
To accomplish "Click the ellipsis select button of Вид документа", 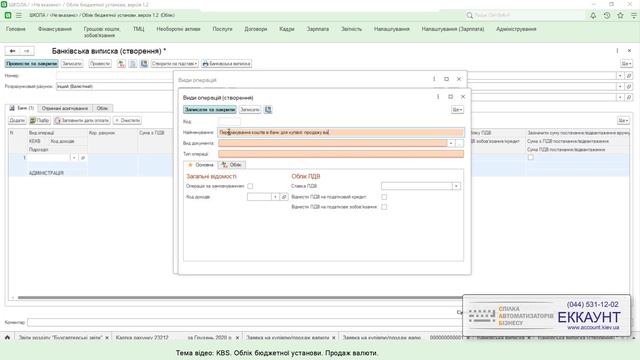I will (x=460, y=143).
